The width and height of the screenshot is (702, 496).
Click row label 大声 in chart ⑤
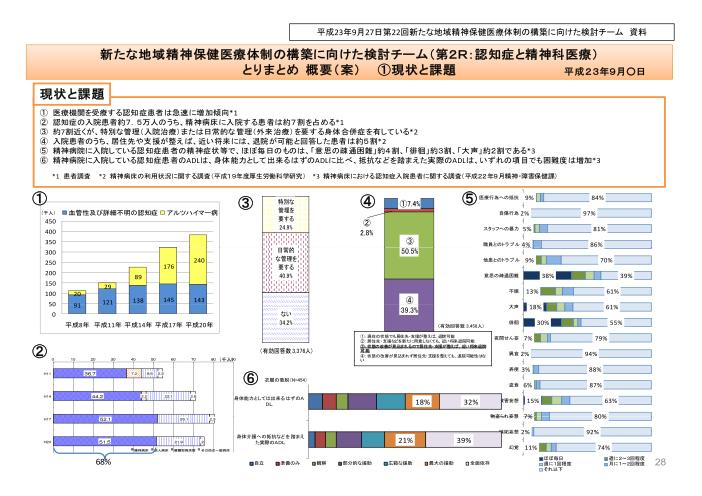coord(514,307)
